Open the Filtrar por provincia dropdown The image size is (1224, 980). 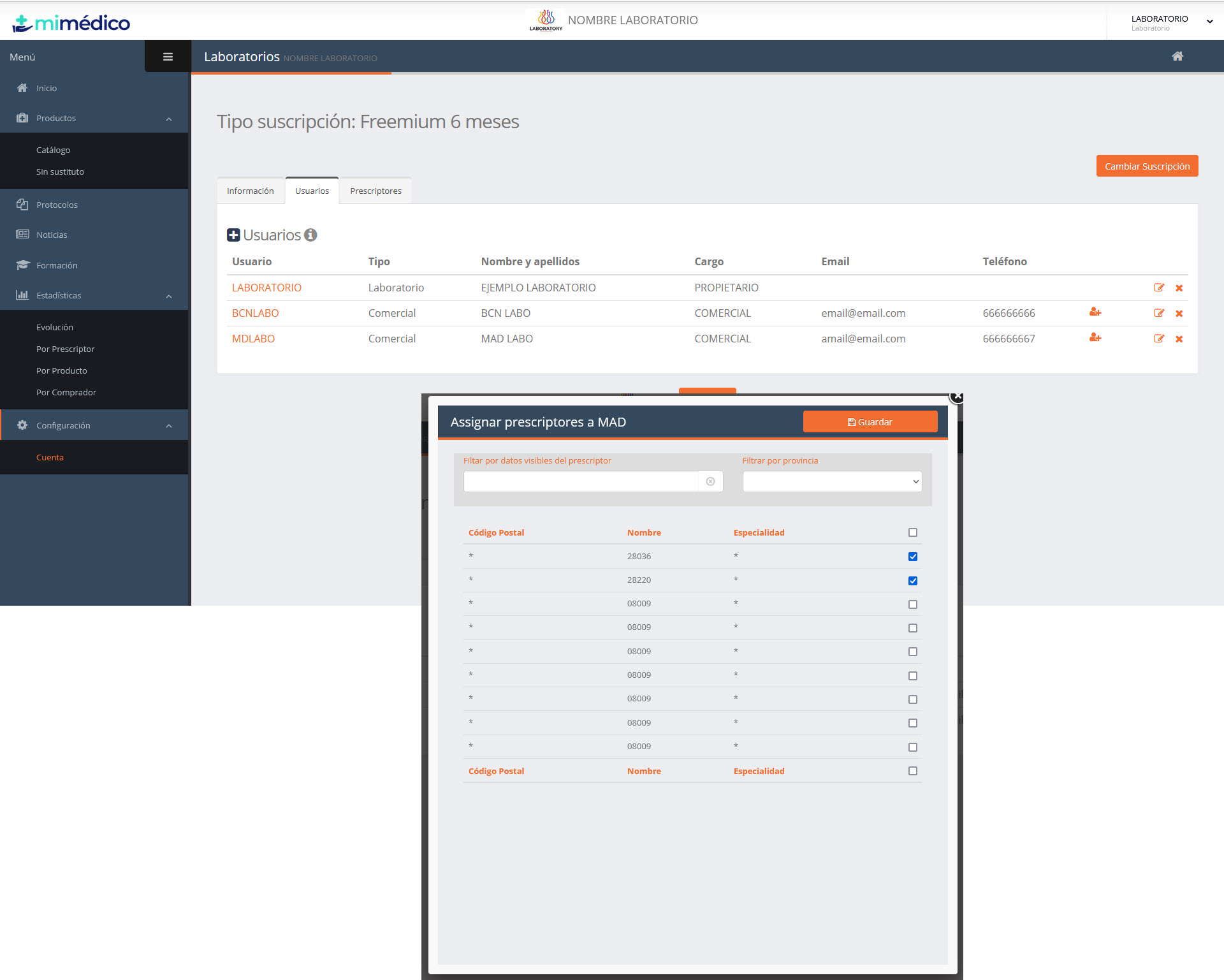pyautogui.click(x=832, y=481)
